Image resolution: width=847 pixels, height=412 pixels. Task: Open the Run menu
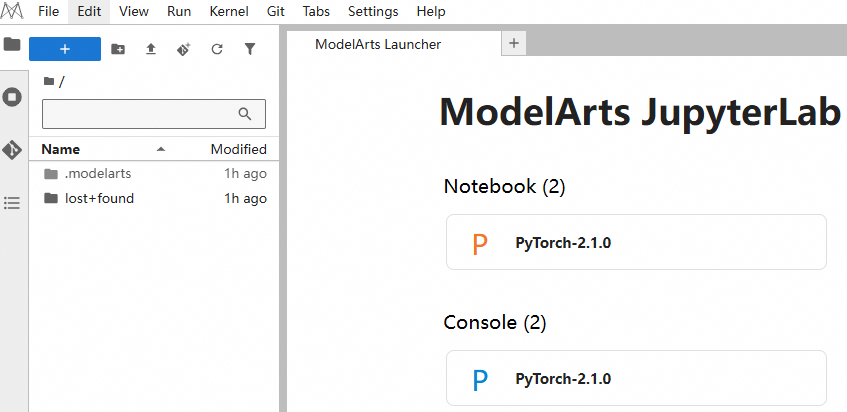[179, 11]
